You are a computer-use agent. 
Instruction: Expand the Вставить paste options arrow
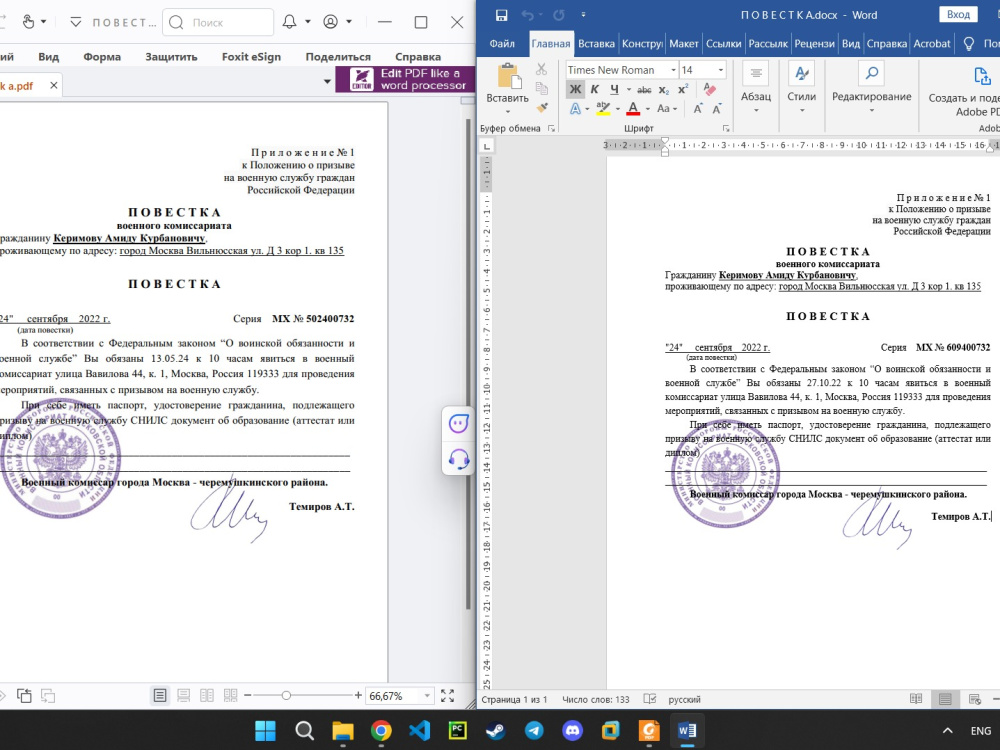(x=508, y=112)
